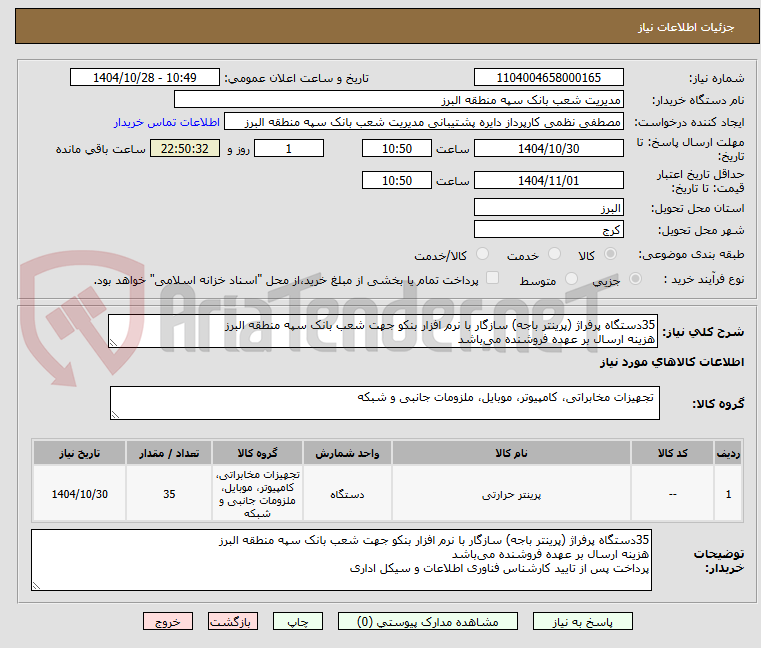
Task: Click the announcement date field 1404/10/28 - 10:49
Action: (x=145, y=78)
